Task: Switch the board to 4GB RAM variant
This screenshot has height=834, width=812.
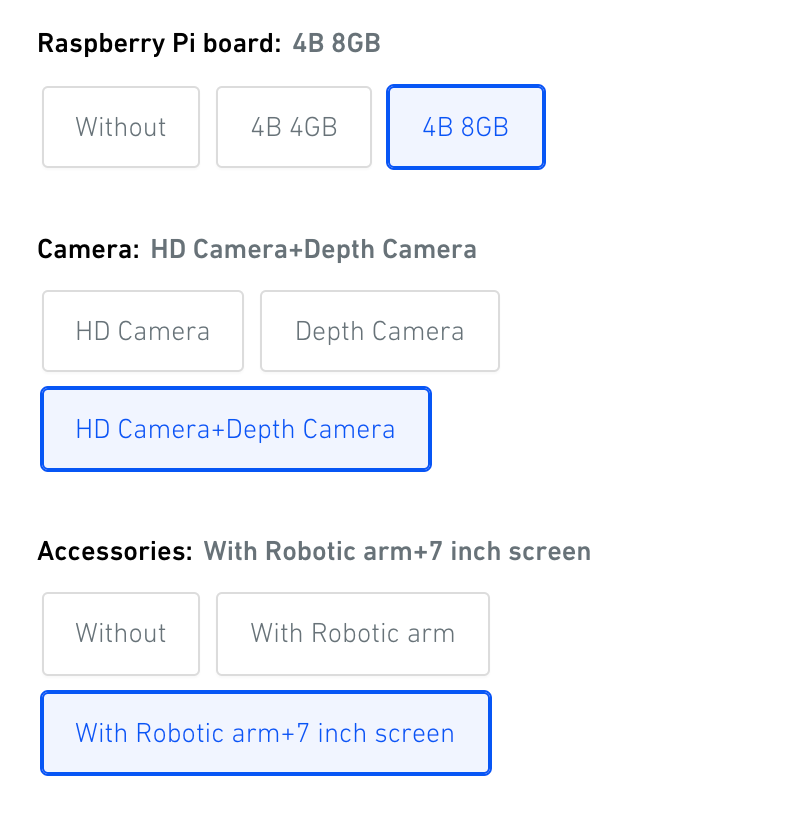Action: pos(294,127)
